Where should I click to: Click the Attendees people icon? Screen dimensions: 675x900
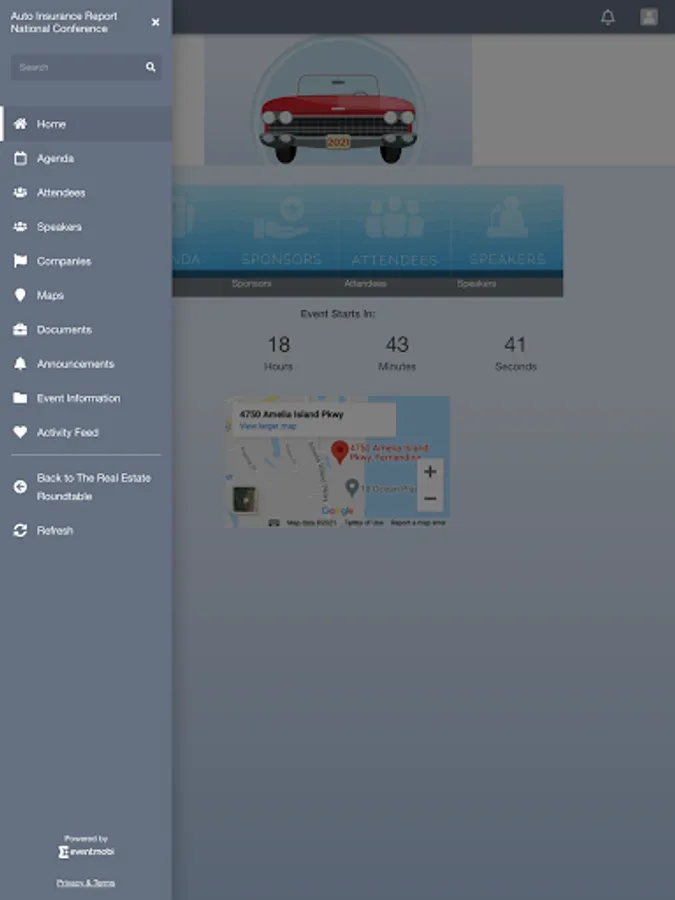(20, 192)
